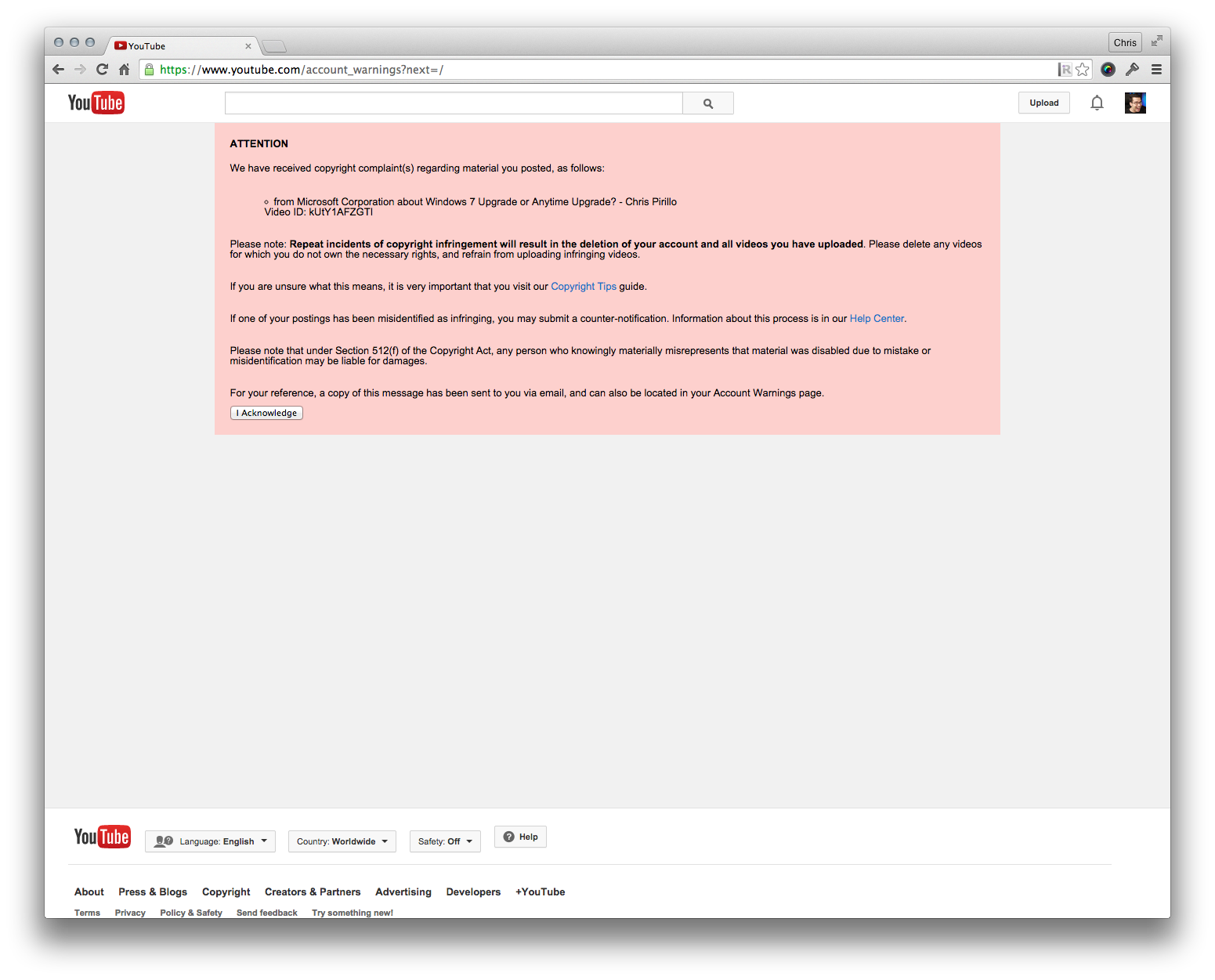Click the footer Help button
The height and width of the screenshot is (980, 1215).
[x=520, y=837]
